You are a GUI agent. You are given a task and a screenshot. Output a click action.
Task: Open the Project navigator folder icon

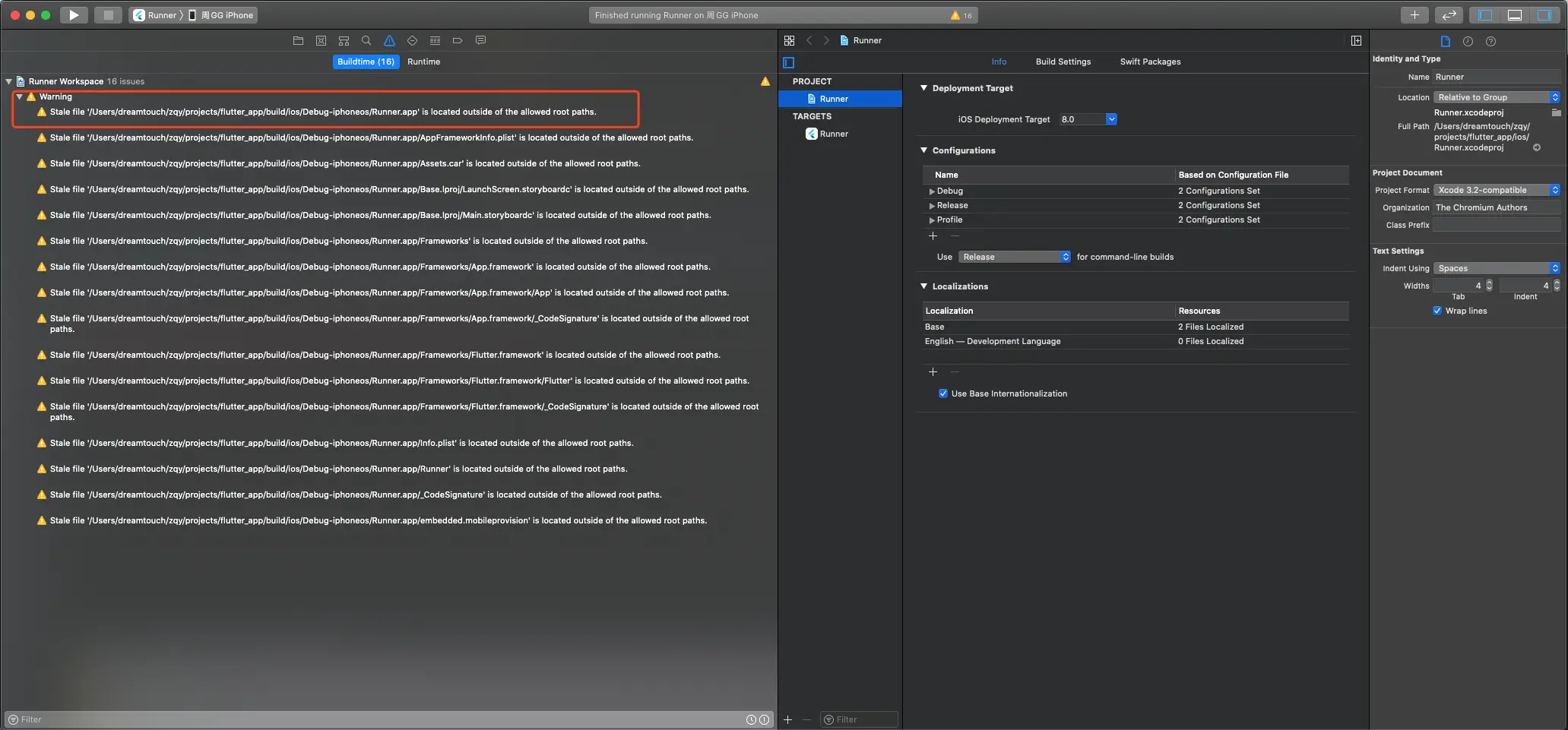pyautogui.click(x=298, y=41)
